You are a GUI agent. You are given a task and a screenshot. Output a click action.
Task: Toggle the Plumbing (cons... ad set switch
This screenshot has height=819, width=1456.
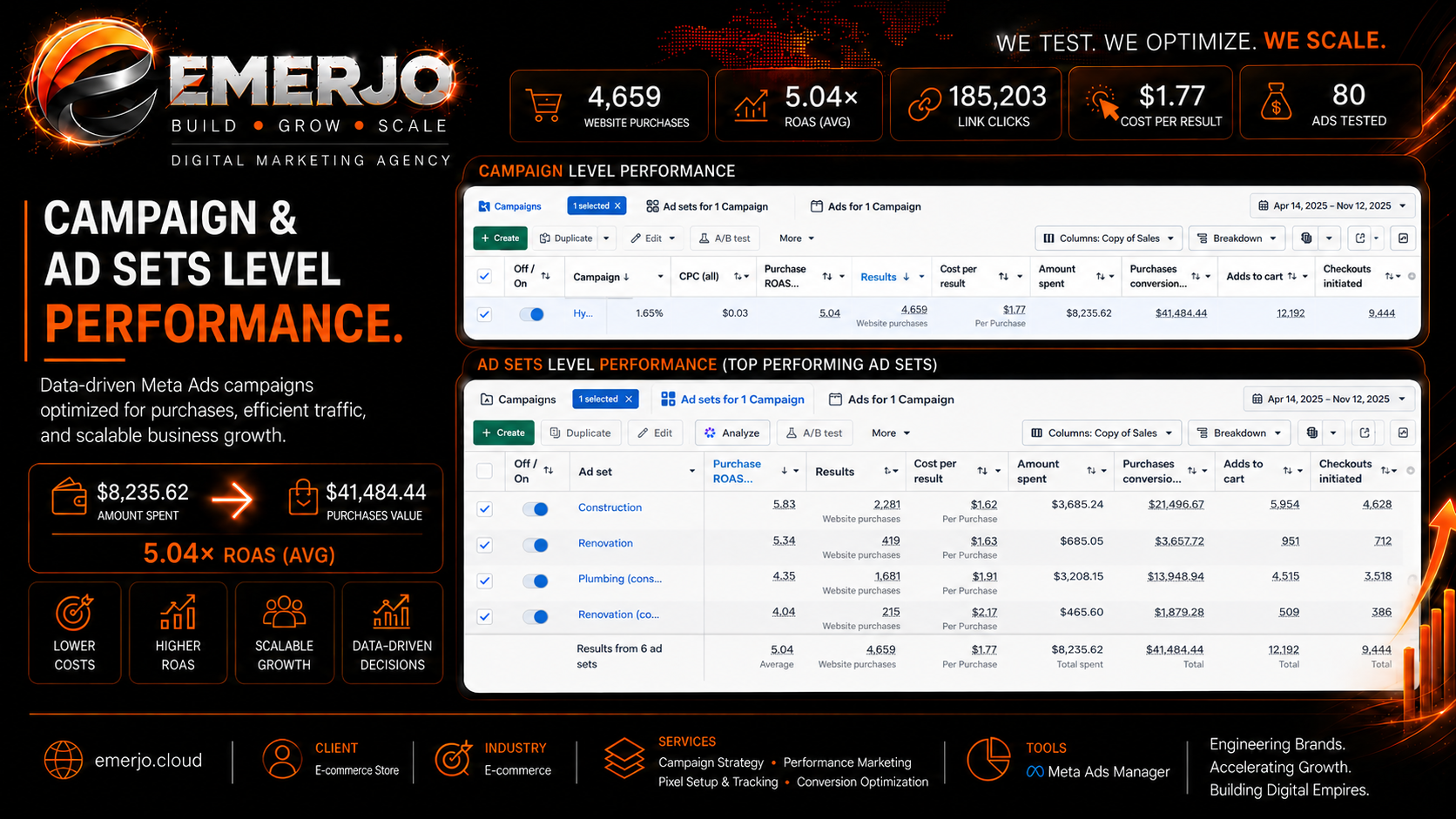coord(535,581)
